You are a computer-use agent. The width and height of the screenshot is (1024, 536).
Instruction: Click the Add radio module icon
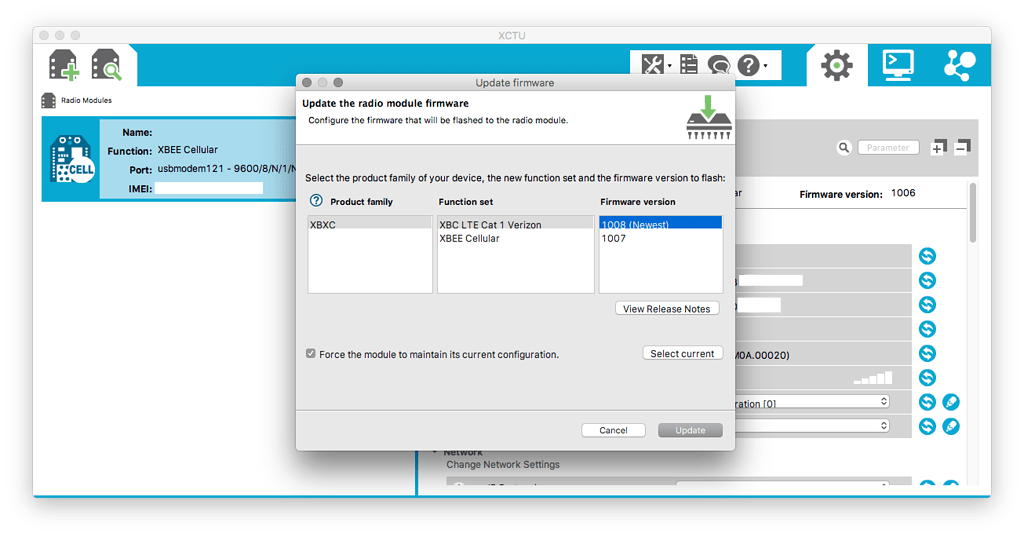[x=64, y=65]
